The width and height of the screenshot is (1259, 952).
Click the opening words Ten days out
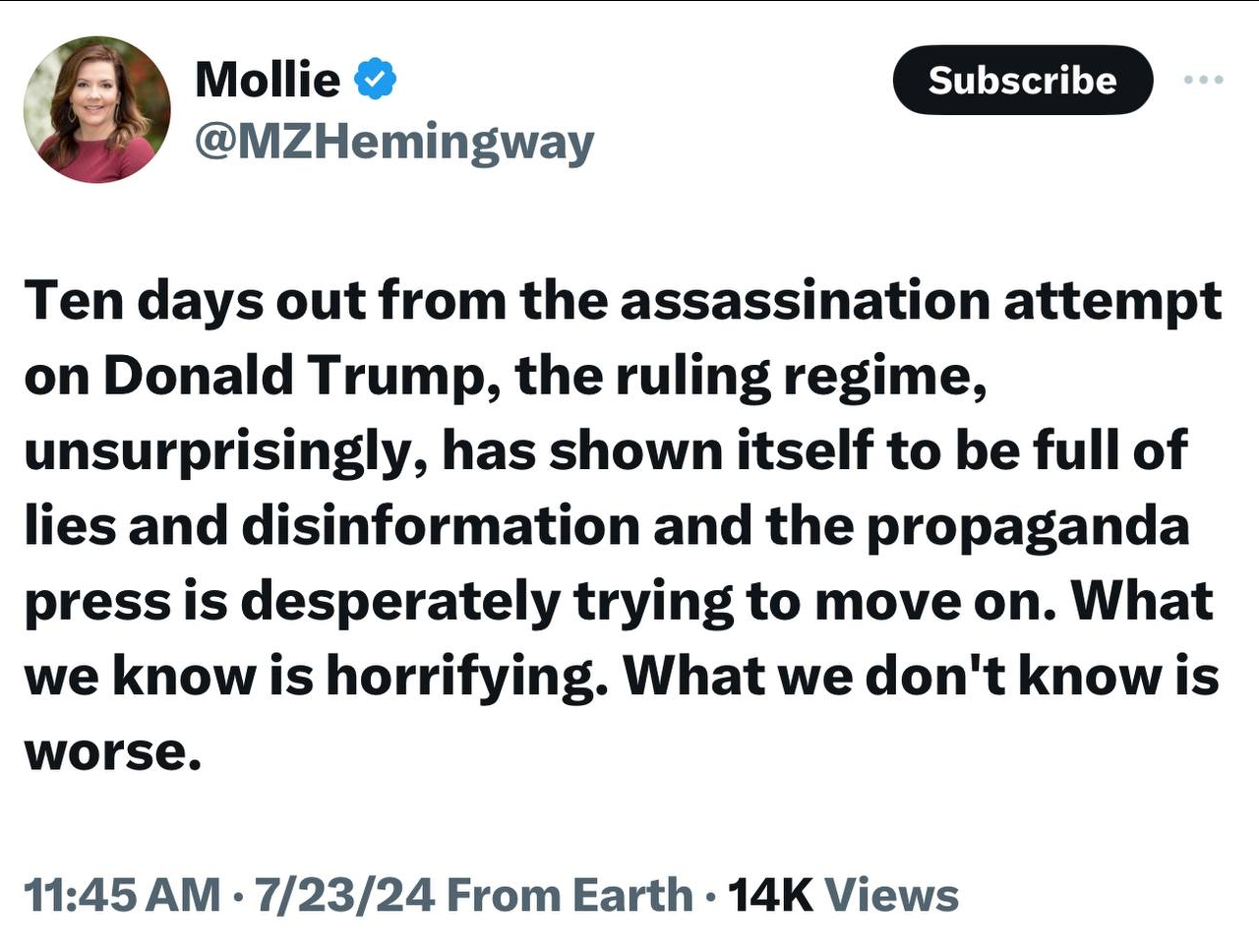195,300
